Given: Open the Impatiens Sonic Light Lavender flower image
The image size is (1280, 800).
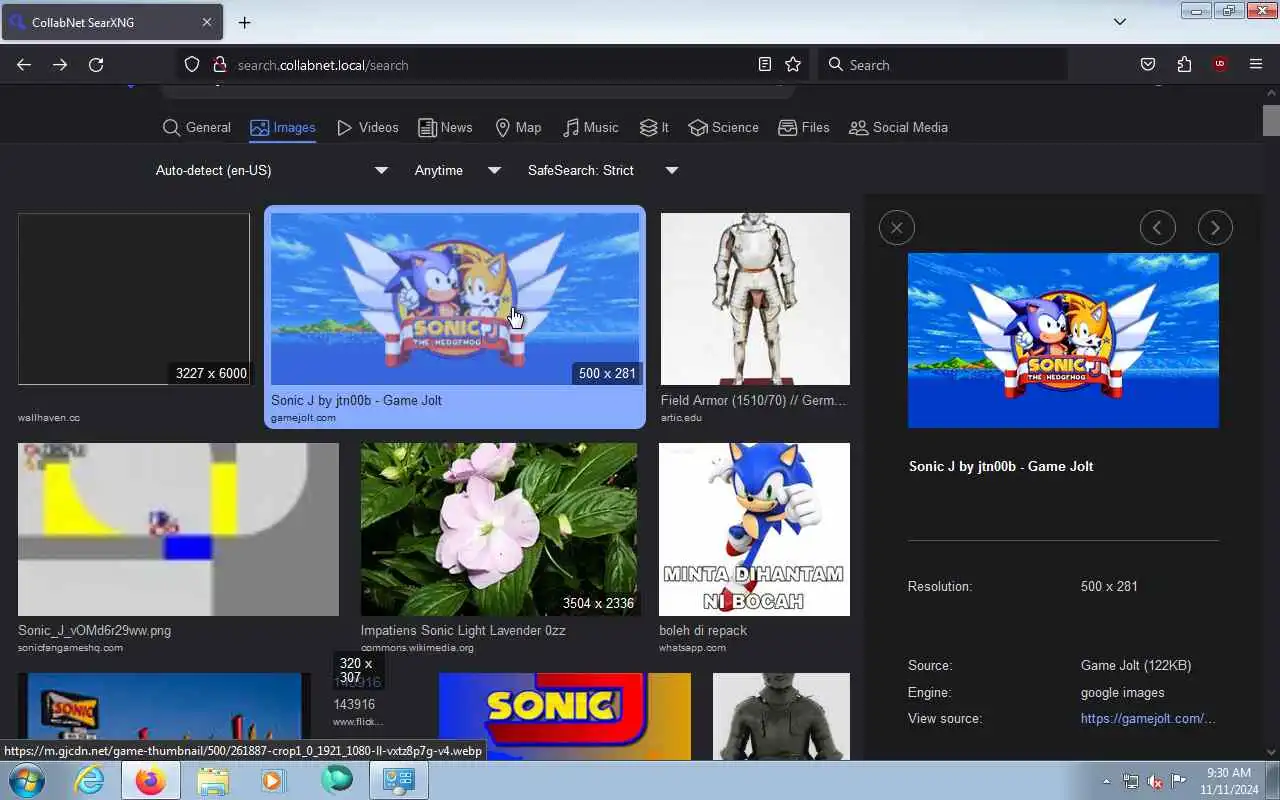Looking at the screenshot, I should [499, 530].
